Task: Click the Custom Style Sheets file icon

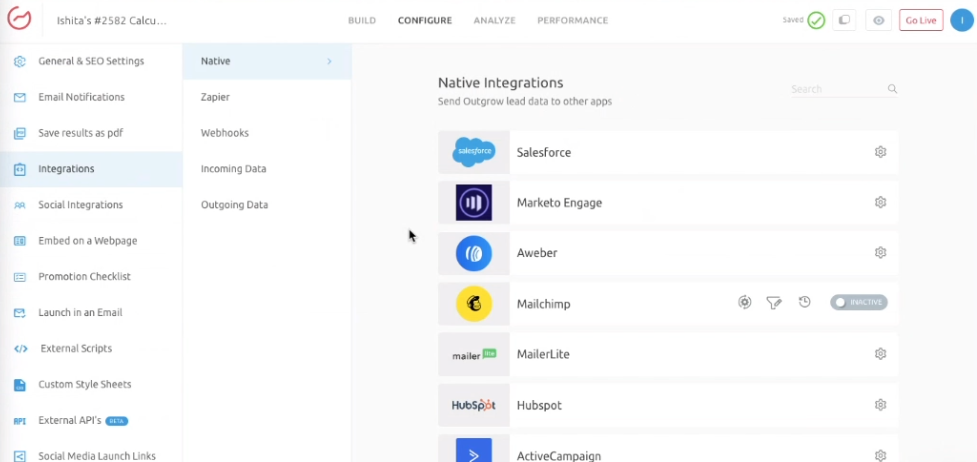Action: click(20, 385)
